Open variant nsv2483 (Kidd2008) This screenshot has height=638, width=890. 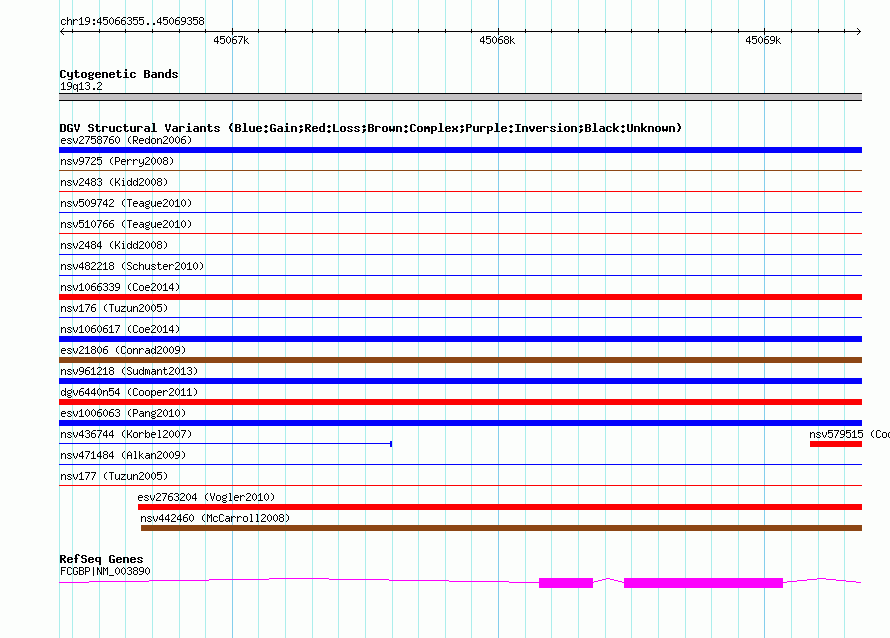coord(114,182)
